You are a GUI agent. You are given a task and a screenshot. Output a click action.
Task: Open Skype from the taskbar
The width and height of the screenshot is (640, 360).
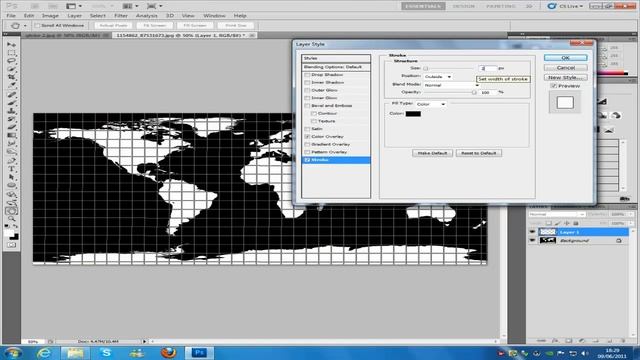106,352
